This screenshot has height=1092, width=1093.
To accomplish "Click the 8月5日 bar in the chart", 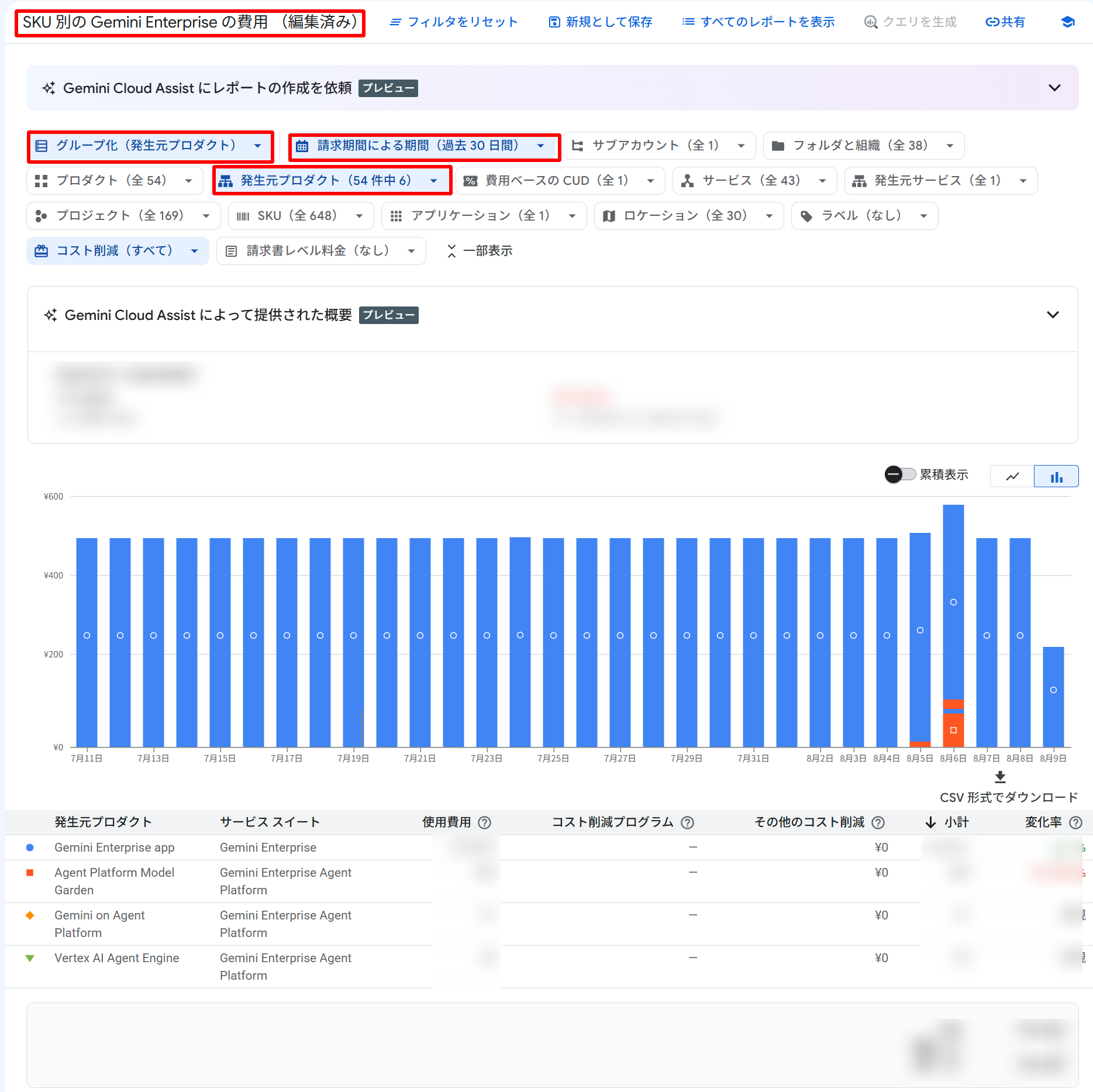I will tap(920, 640).
